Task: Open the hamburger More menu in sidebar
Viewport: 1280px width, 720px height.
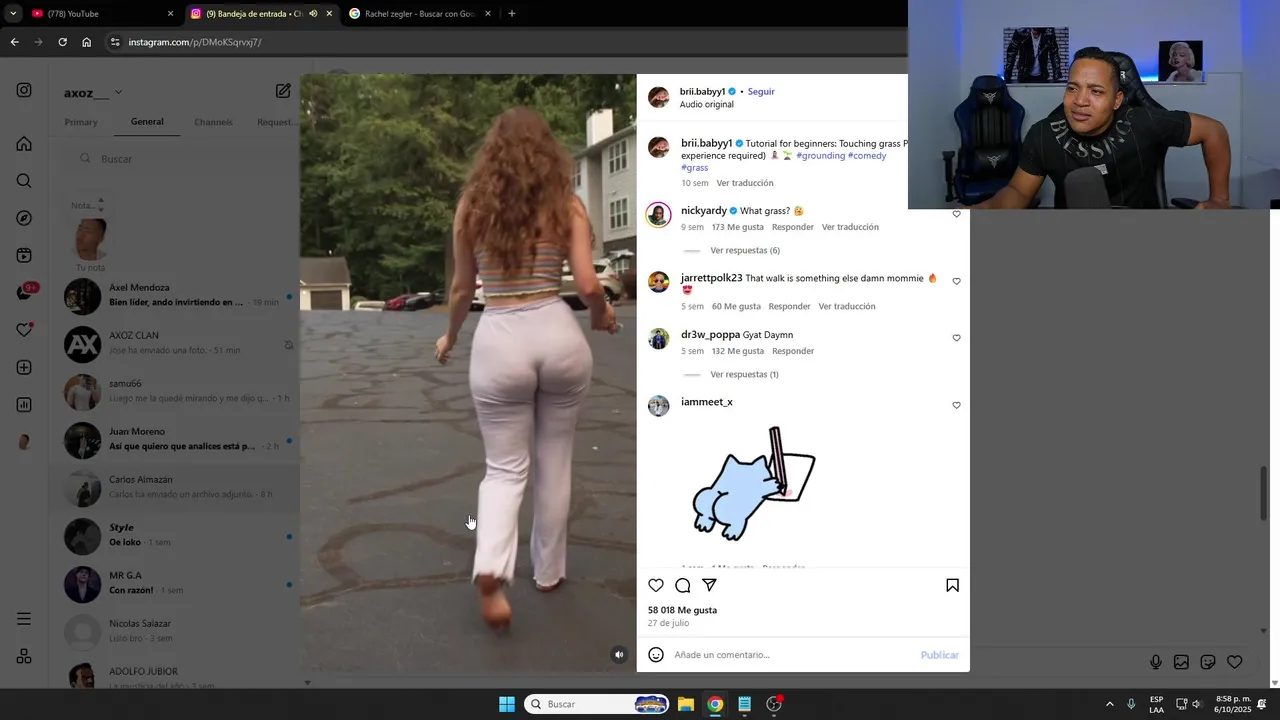Action: point(24,619)
